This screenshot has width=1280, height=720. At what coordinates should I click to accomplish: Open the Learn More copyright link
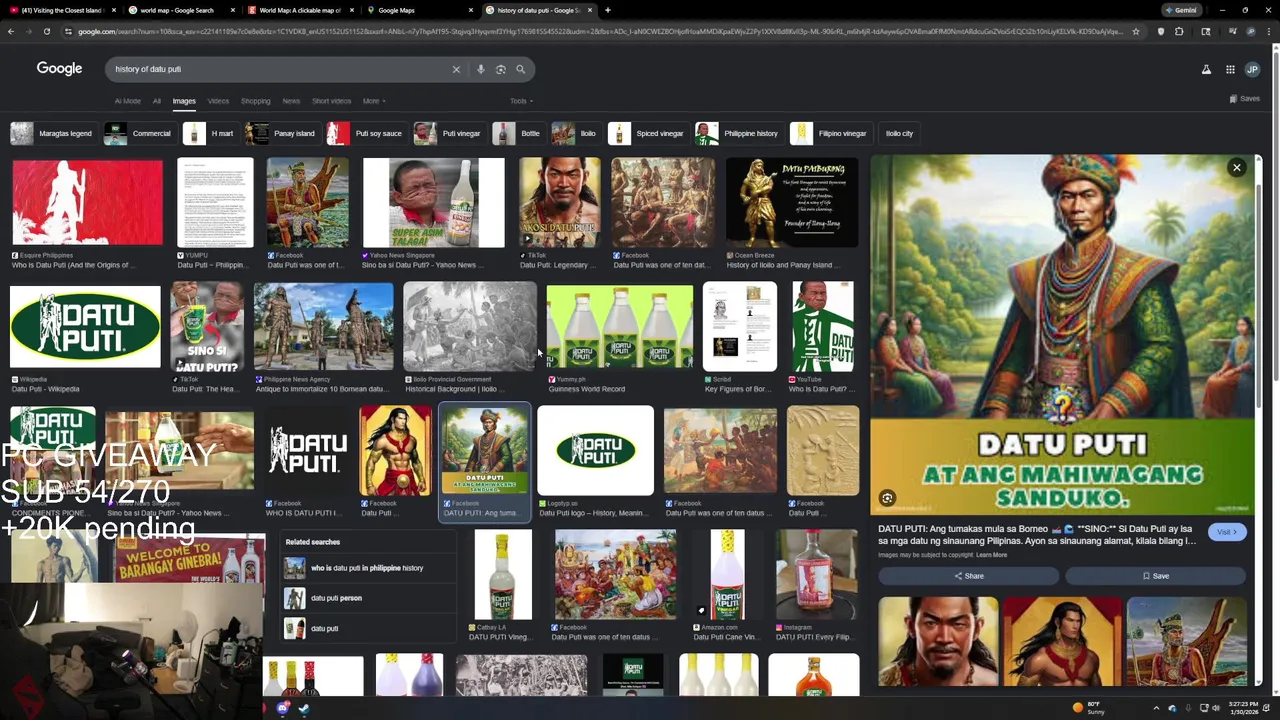(x=991, y=555)
